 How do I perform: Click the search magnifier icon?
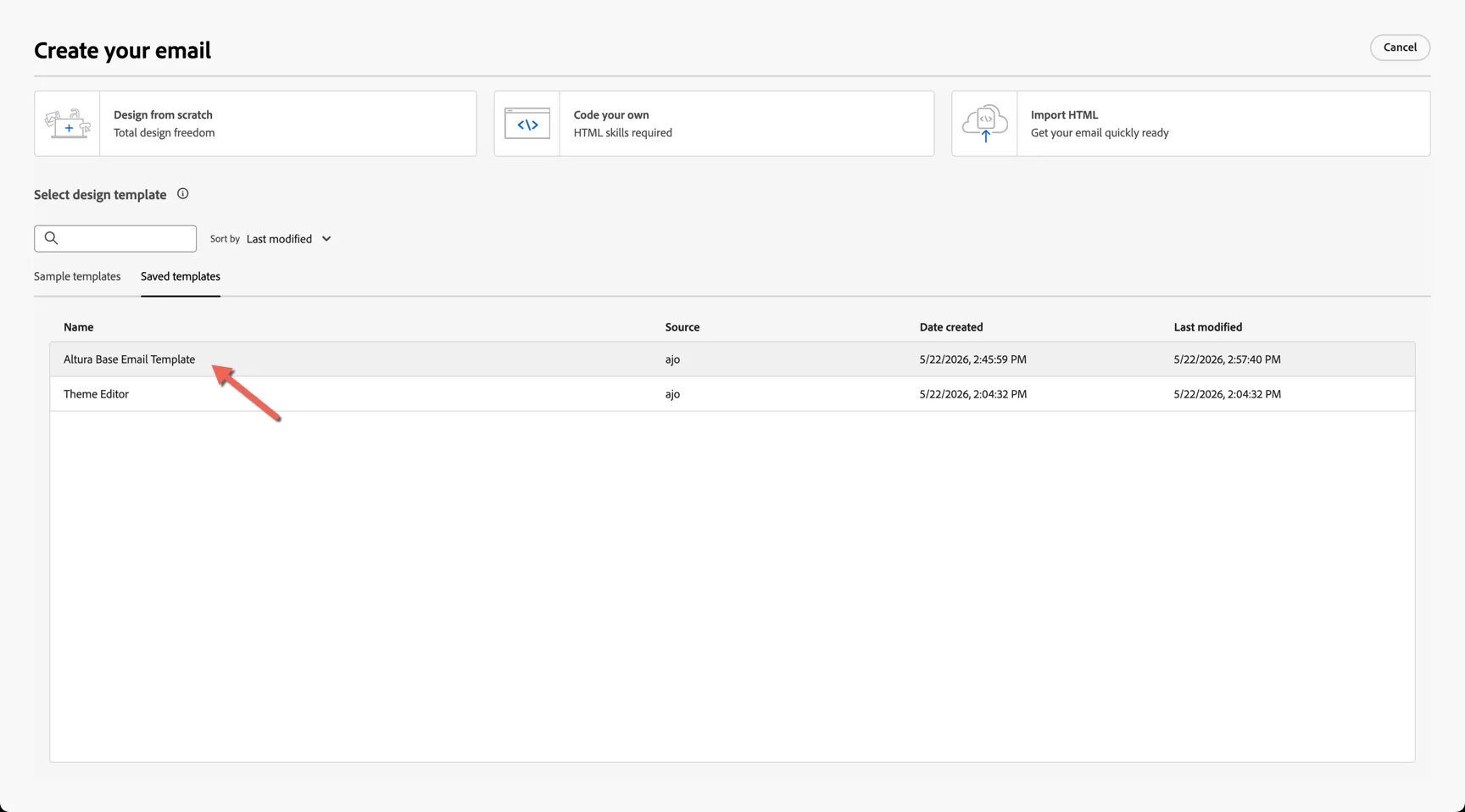[51, 238]
